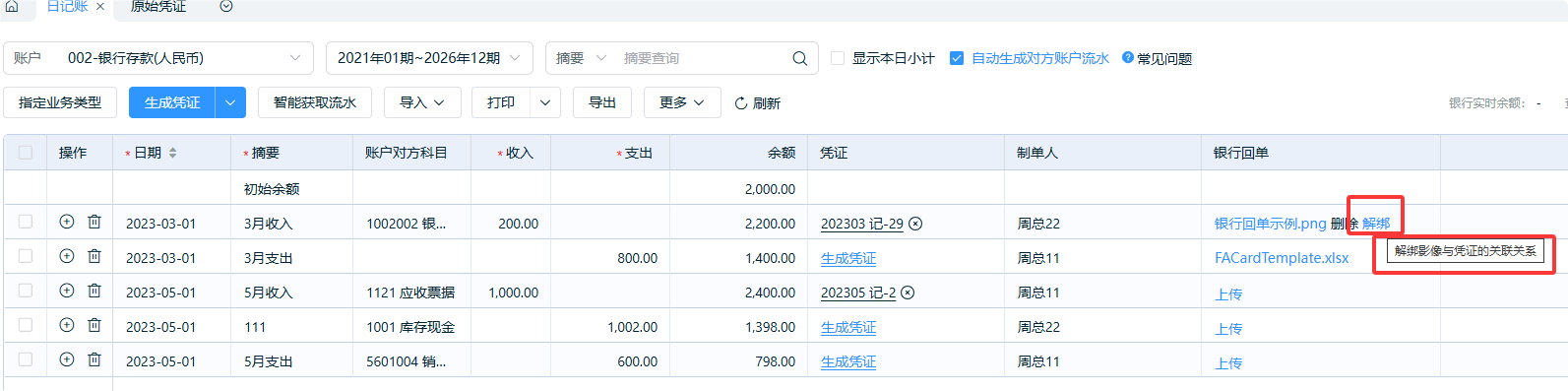Expand the 打印 options arrow
Image resolution: width=1568 pixels, height=391 pixels.
545,102
